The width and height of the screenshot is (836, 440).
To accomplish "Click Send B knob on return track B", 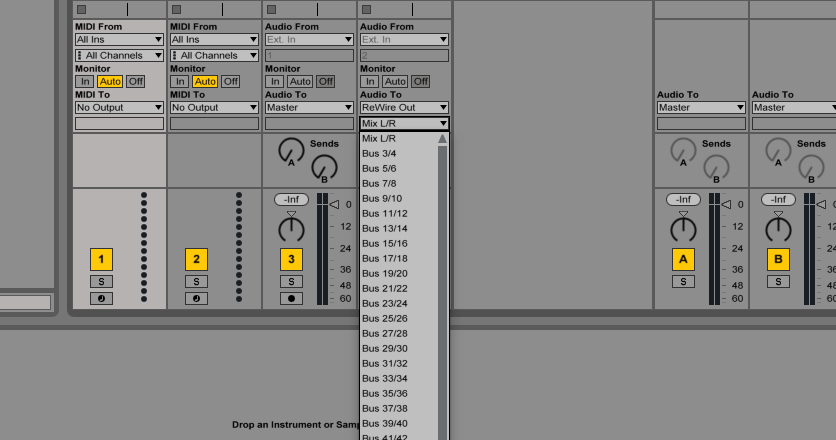I will pos(811,168).
